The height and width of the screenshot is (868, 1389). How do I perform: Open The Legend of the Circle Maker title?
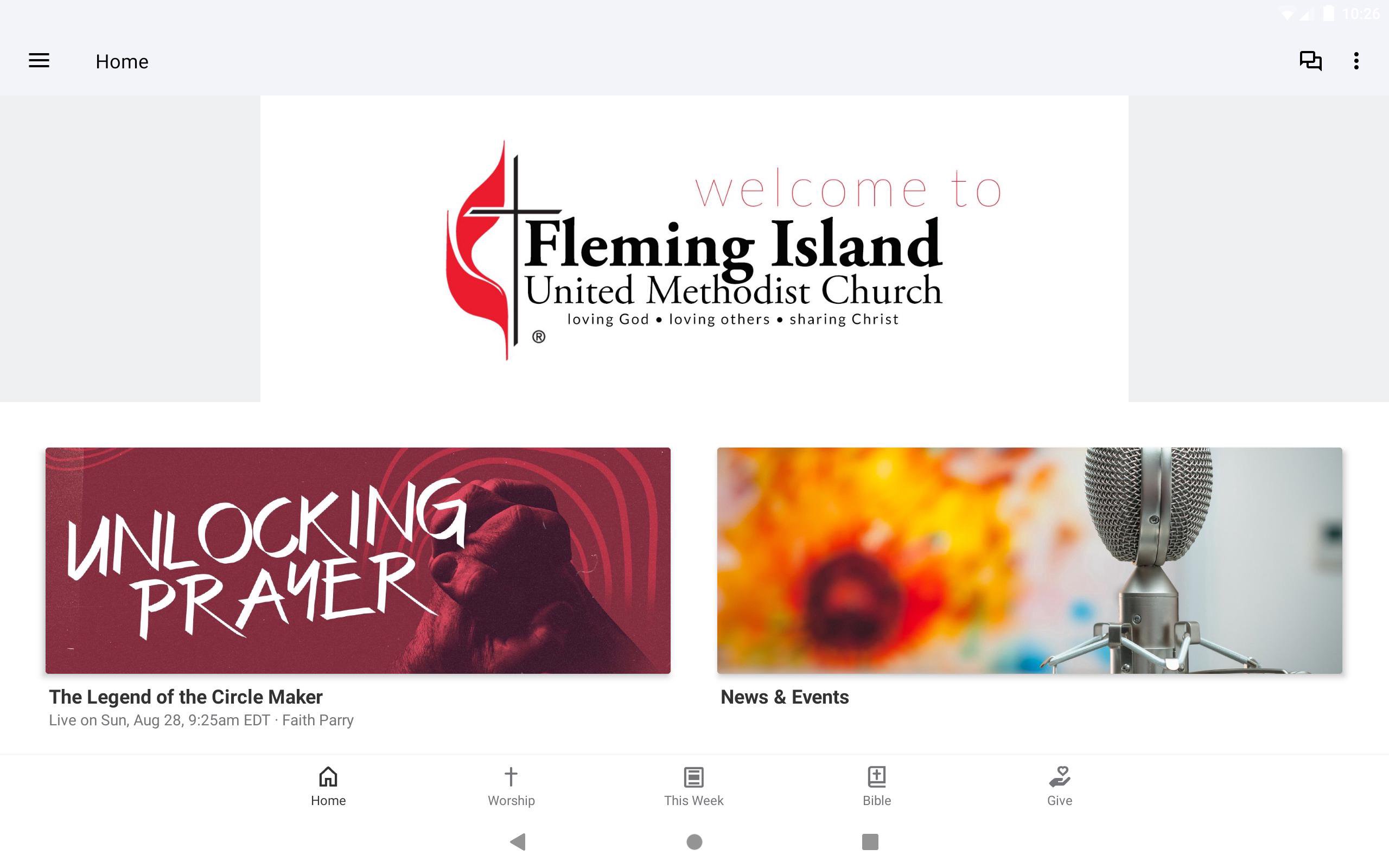tap(186, 697)
